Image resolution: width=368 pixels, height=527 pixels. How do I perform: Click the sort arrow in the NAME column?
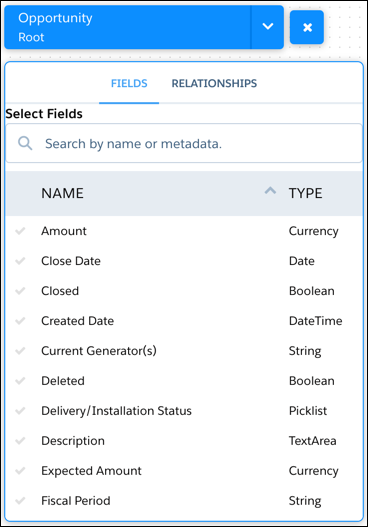(270, 191)
